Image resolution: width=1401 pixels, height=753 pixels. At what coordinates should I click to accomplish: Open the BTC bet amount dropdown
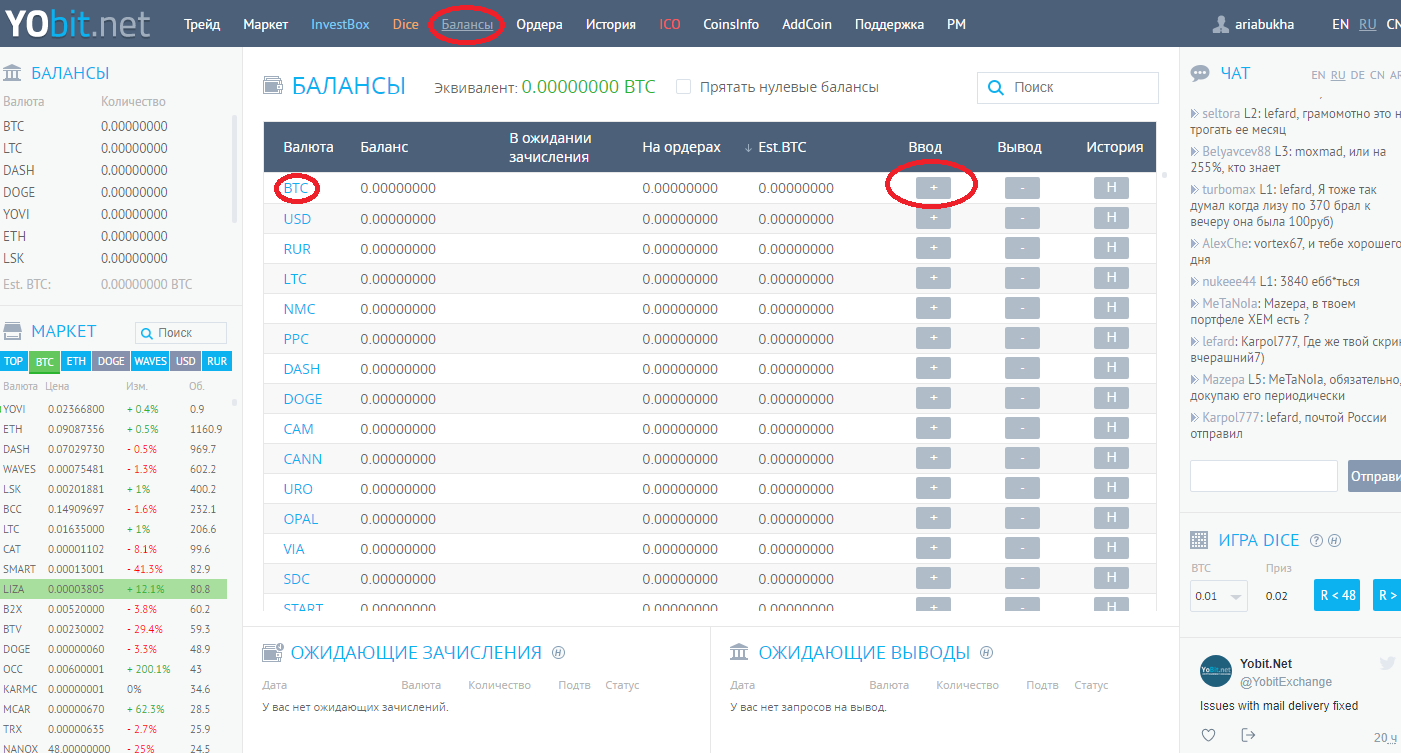click(x=1218, y=596)
